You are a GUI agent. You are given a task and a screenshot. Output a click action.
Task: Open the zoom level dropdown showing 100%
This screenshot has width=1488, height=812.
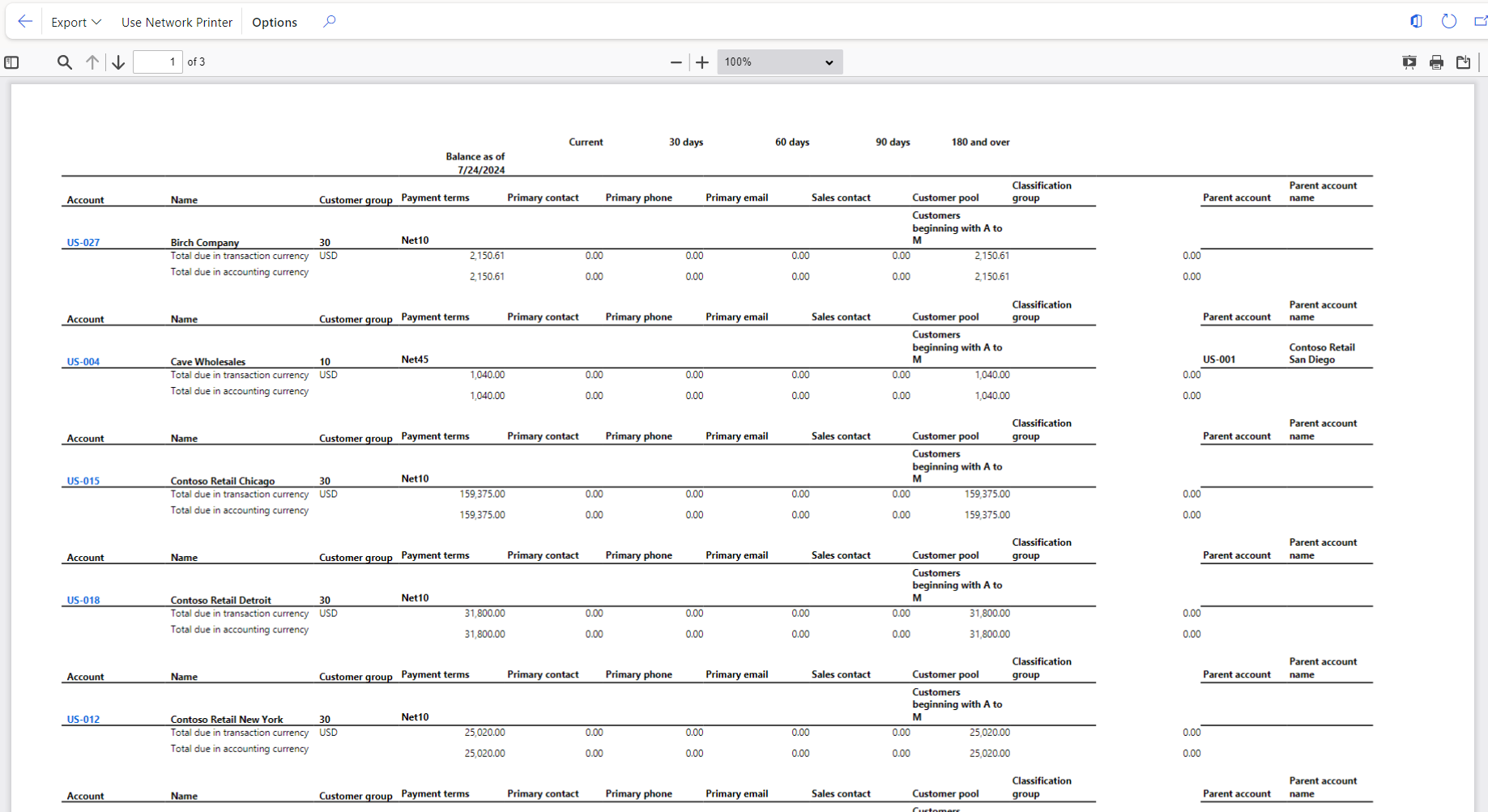coord(778,62)
